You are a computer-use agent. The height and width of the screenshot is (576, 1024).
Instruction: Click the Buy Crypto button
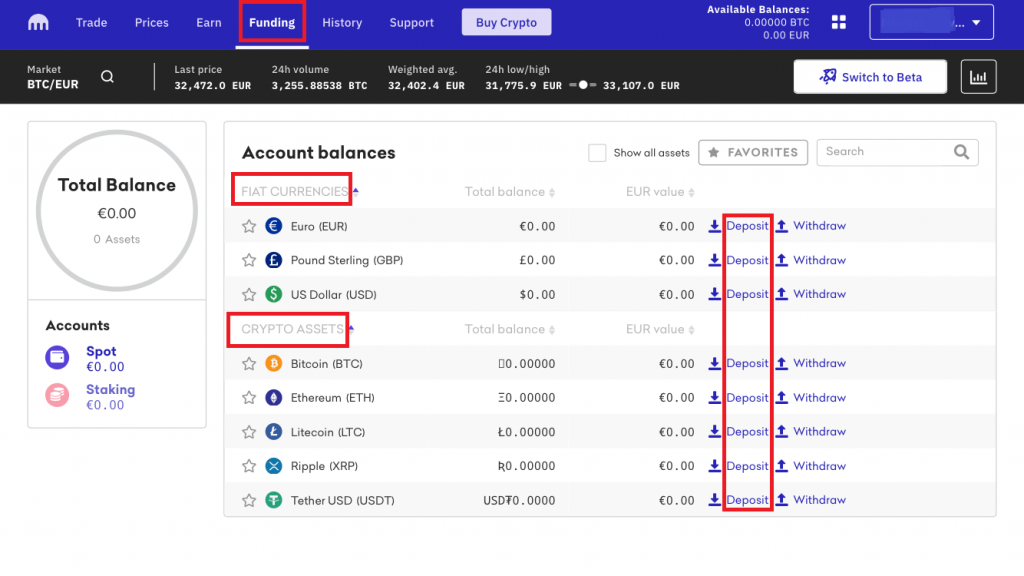click(x=506, y=22)
